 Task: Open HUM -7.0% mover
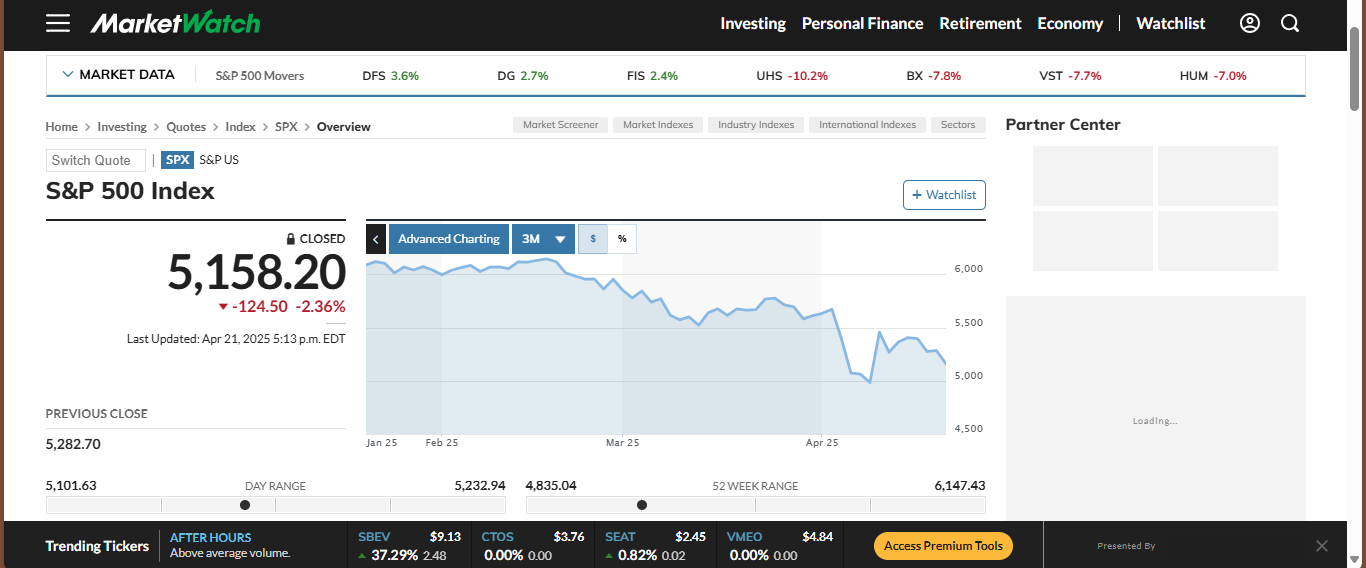pos(1213,76)
